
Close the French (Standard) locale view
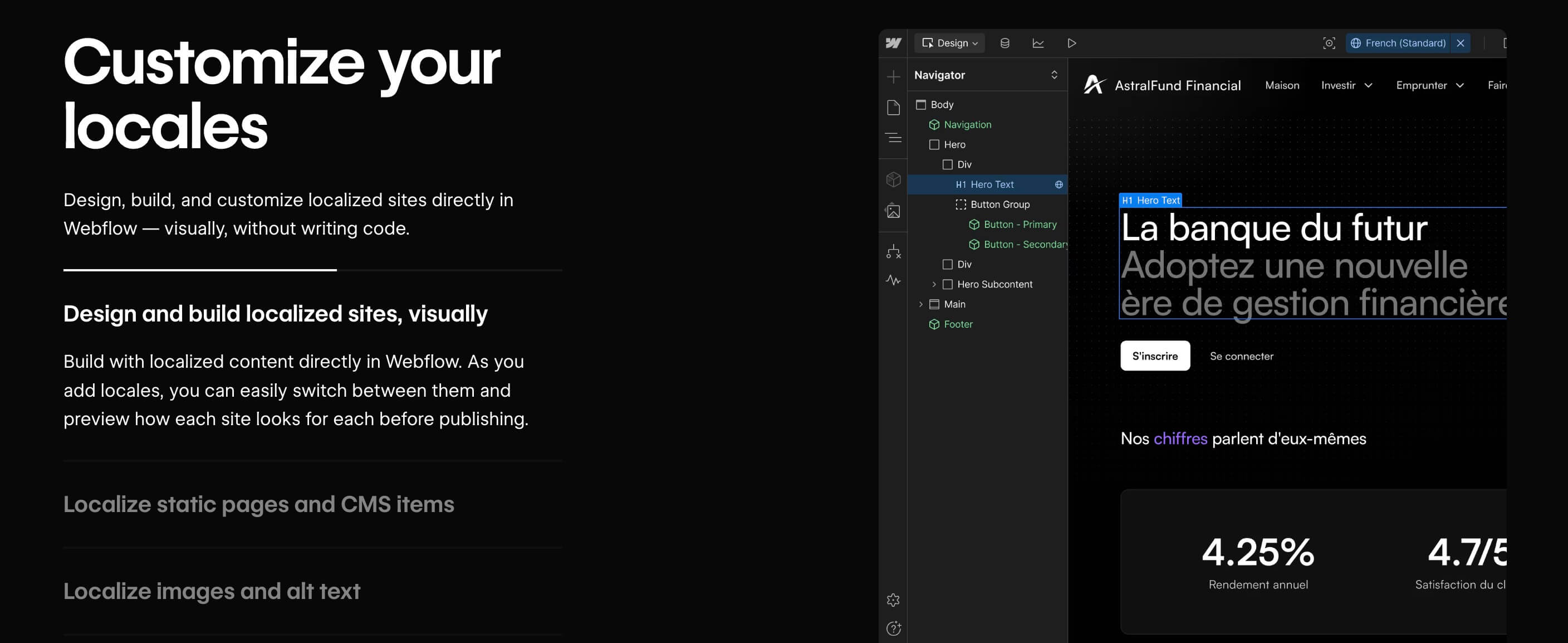click(1461, 43)
